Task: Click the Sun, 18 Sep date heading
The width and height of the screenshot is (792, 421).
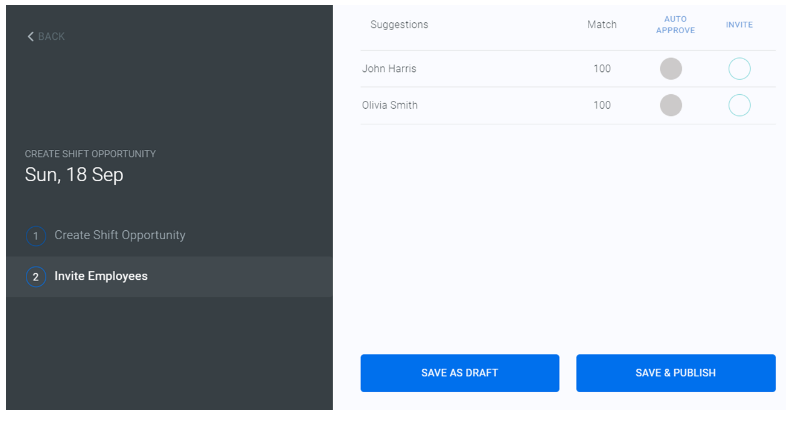Action: coord(74,175)
